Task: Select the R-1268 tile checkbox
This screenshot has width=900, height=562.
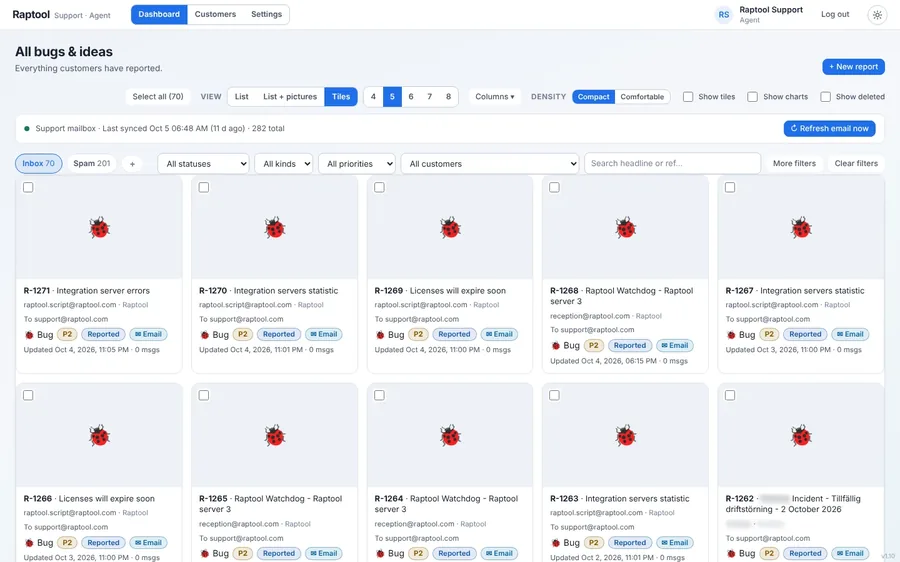Action: pos(554,187)
